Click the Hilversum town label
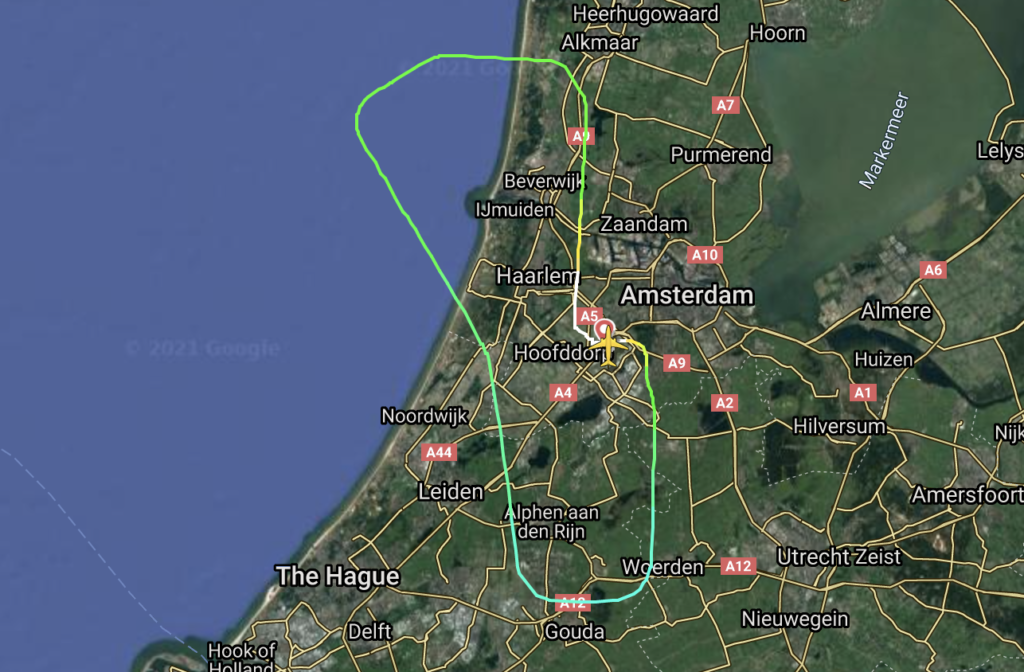The image size is (1024, 672). tap(839, 426)
